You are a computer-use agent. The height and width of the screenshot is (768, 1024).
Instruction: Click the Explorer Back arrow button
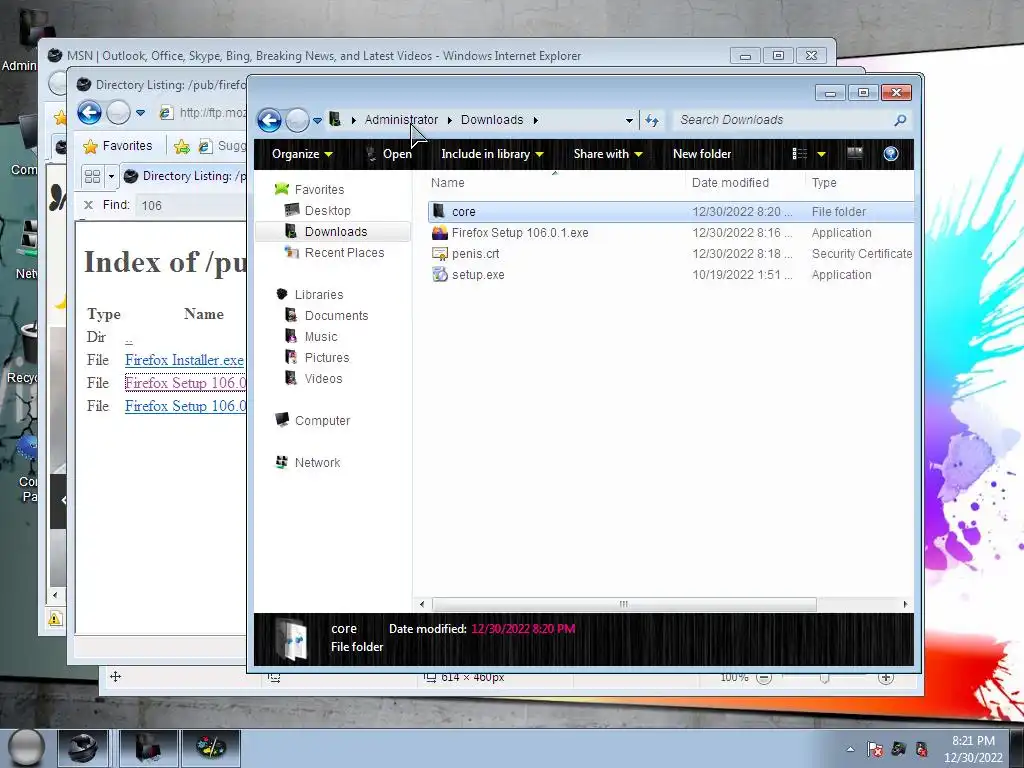269,120
